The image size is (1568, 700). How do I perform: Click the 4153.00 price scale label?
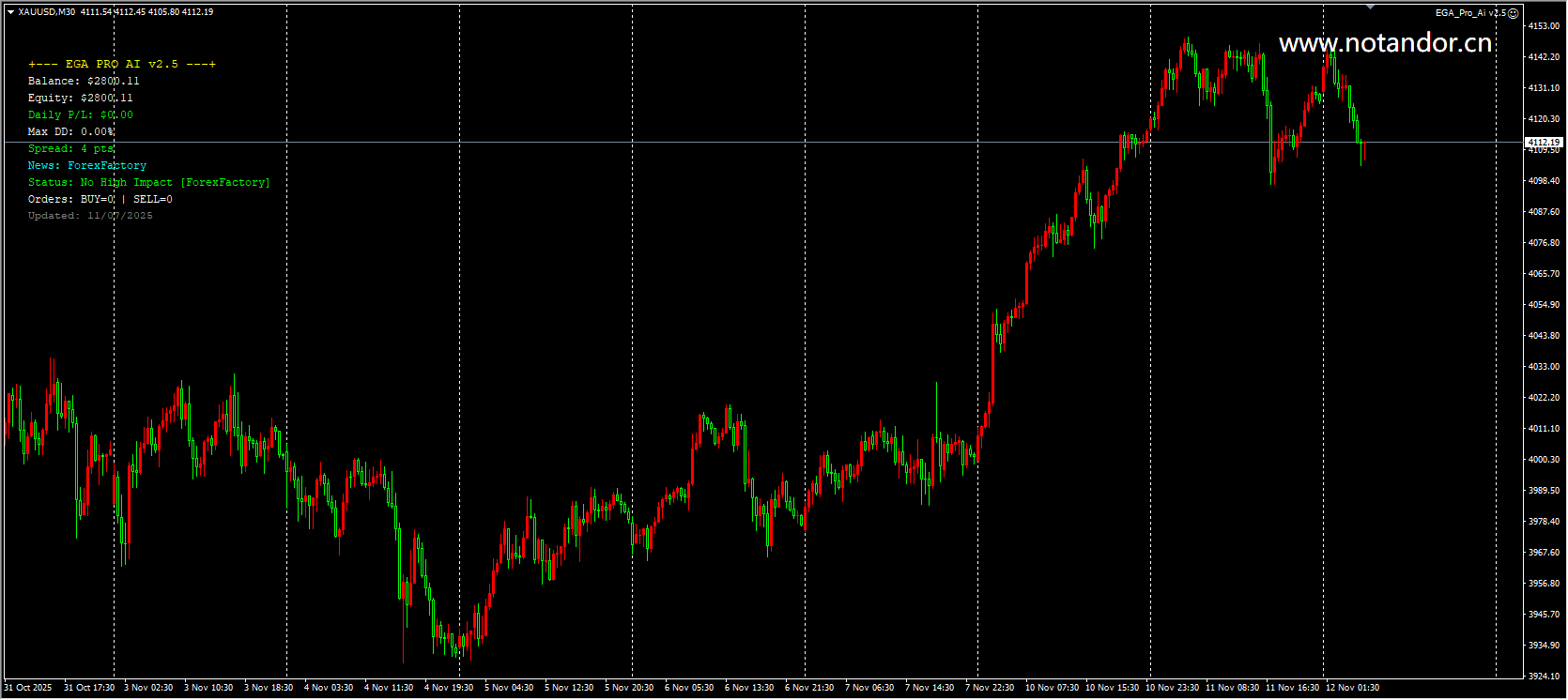point(1544,26)
